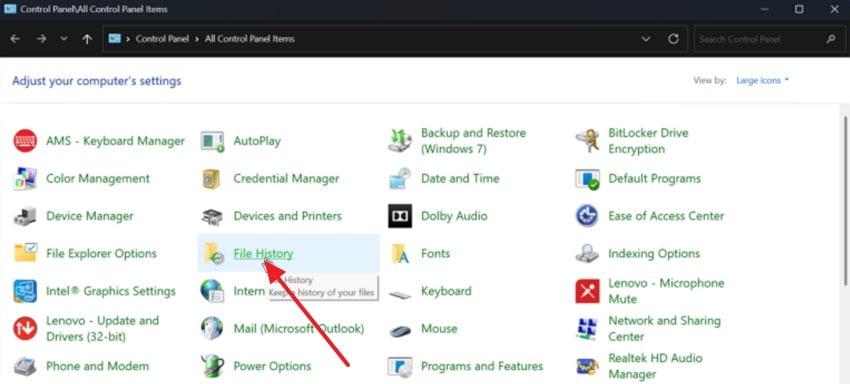Click the Date and Time text link

[x=460, y=178]
